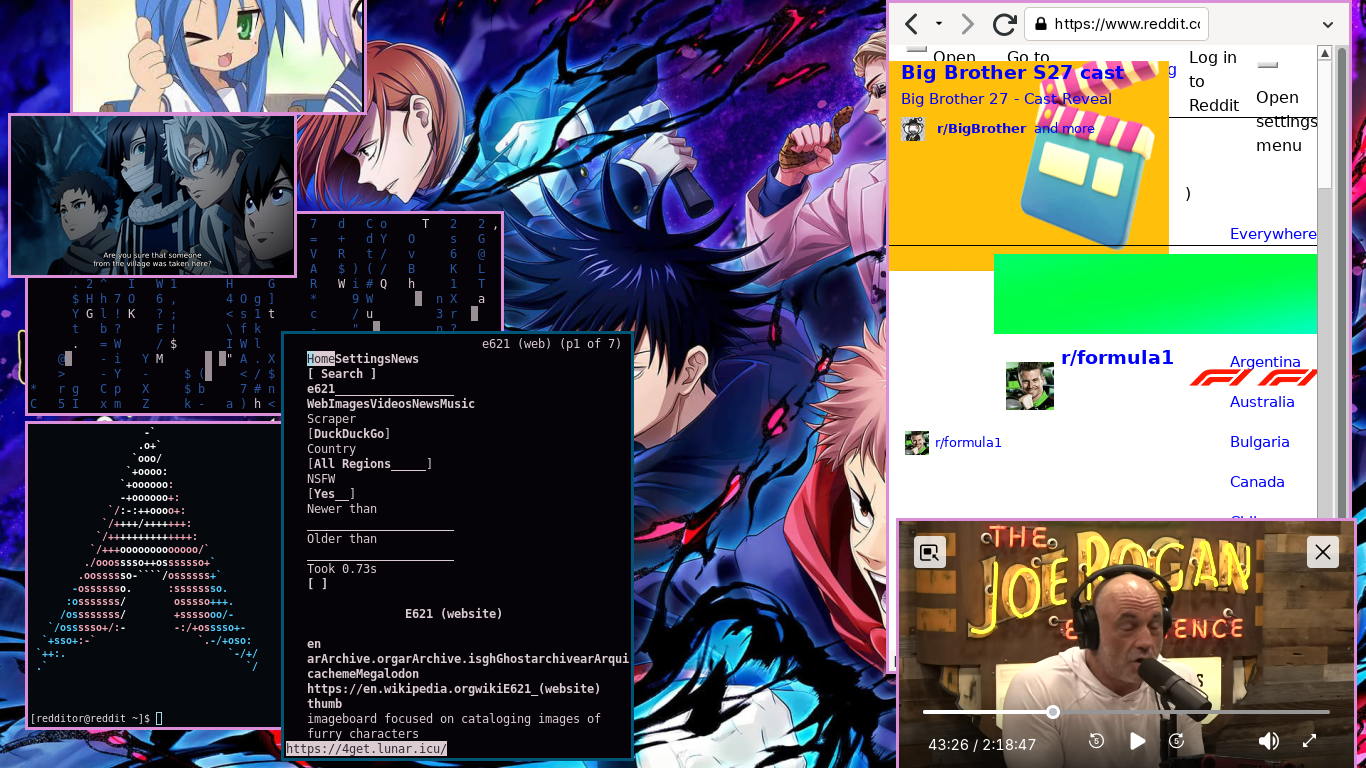The width and height of the screenshot is (1366, 768).
Task: Open settings menu on Reddit page
Action: pyautogui.click(x=1286, y=121)
